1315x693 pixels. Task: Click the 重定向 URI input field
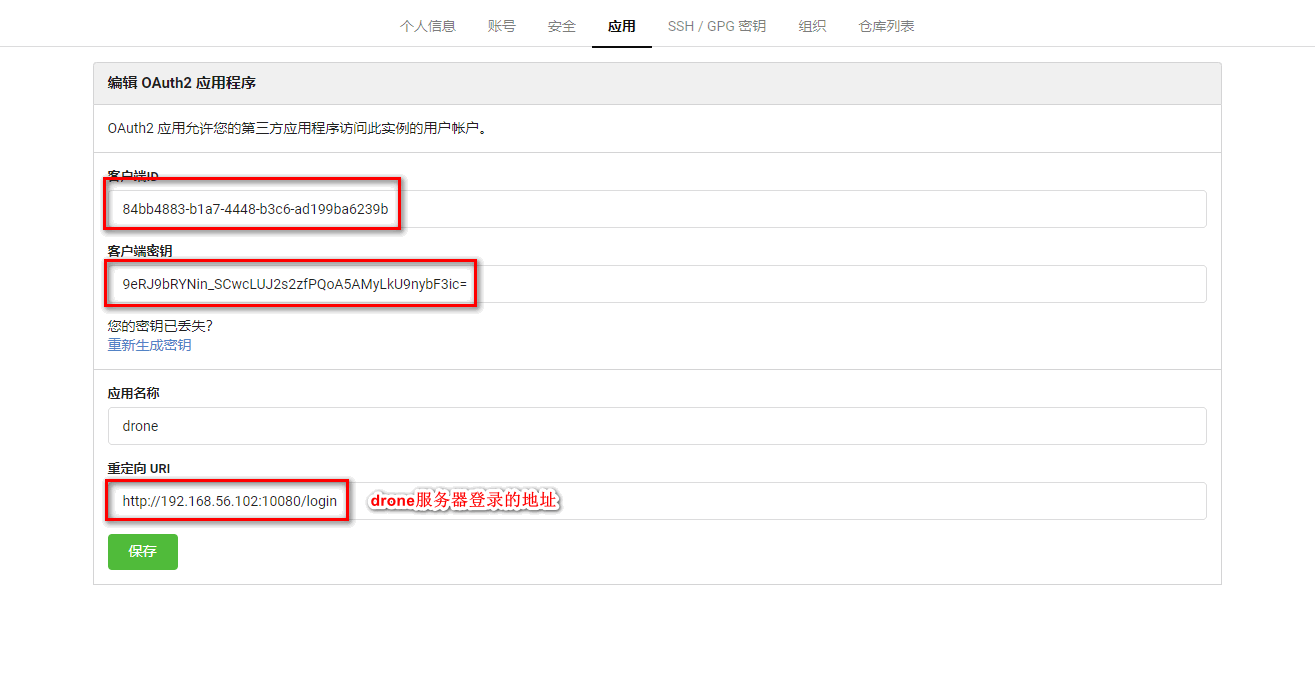657,501
